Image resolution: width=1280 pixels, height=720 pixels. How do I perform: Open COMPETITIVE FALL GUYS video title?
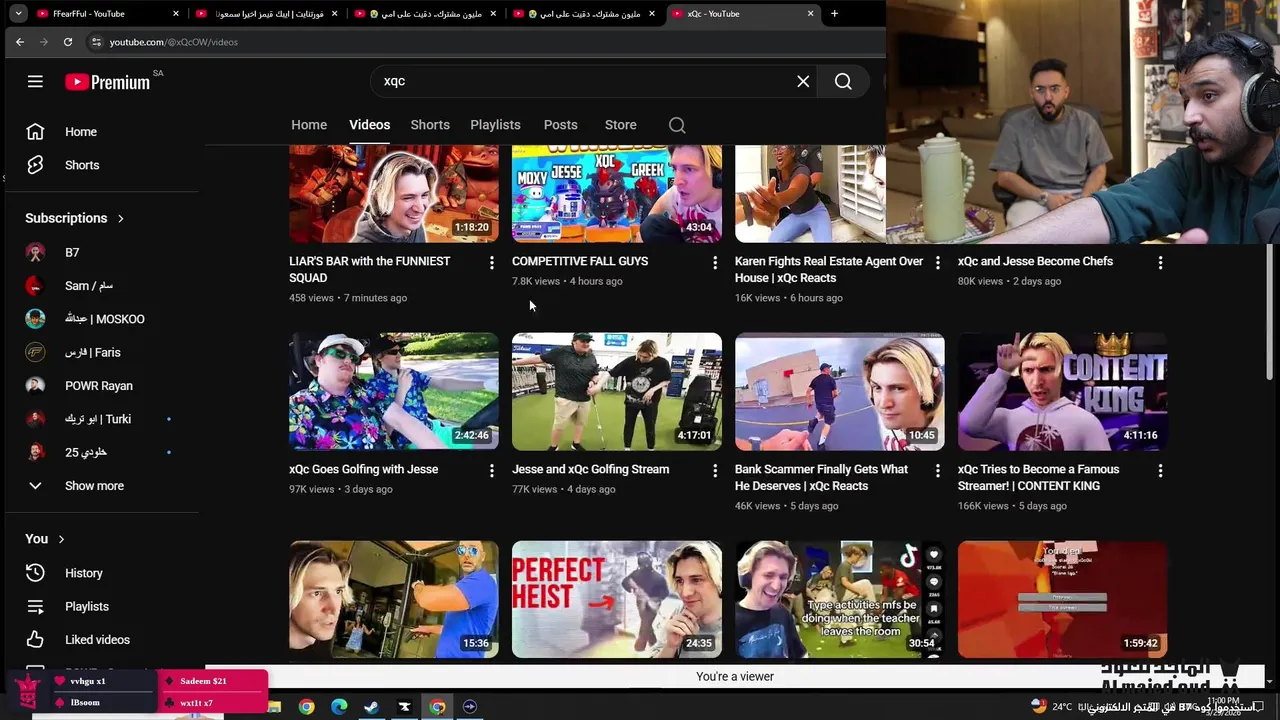coord(580,261)
